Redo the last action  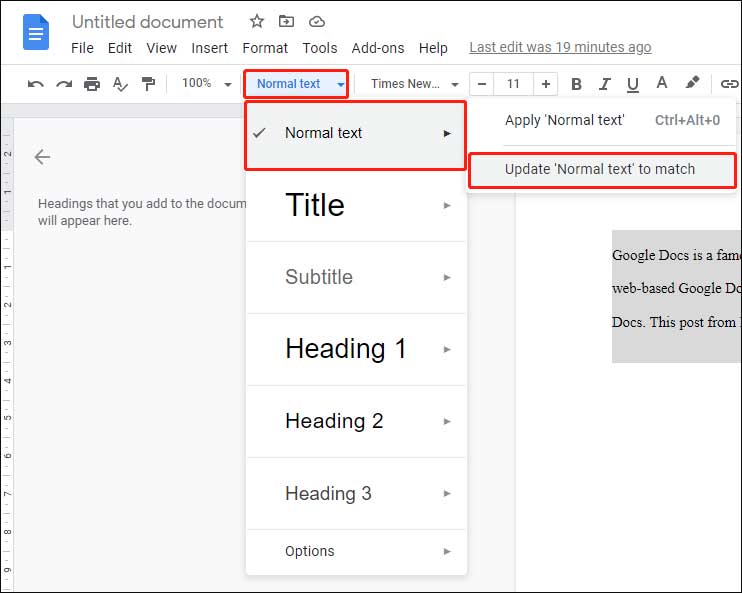tap(64, 84)
